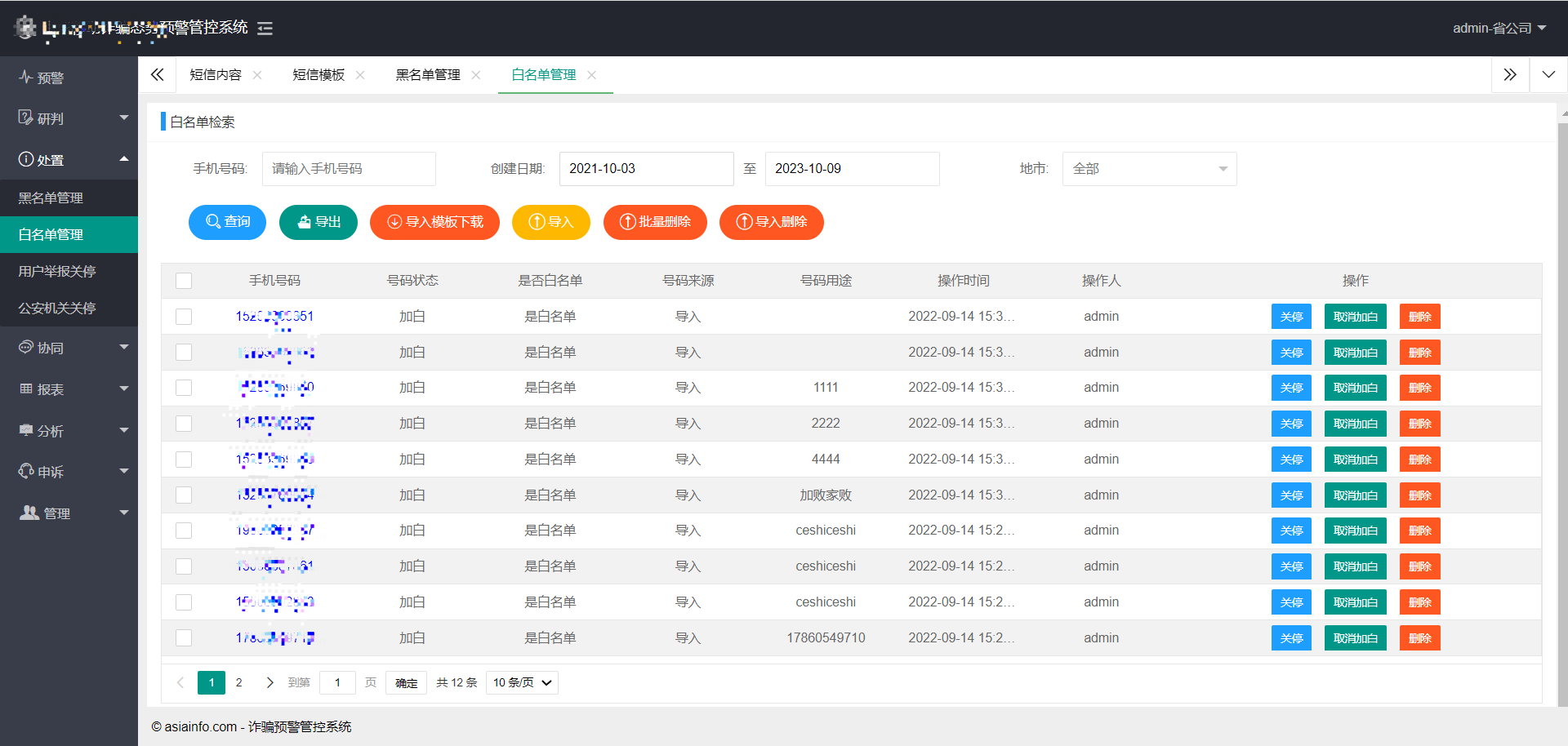1568x746 pixels.
Task: Click the 报表 table icon
Action: click(26, 389)
